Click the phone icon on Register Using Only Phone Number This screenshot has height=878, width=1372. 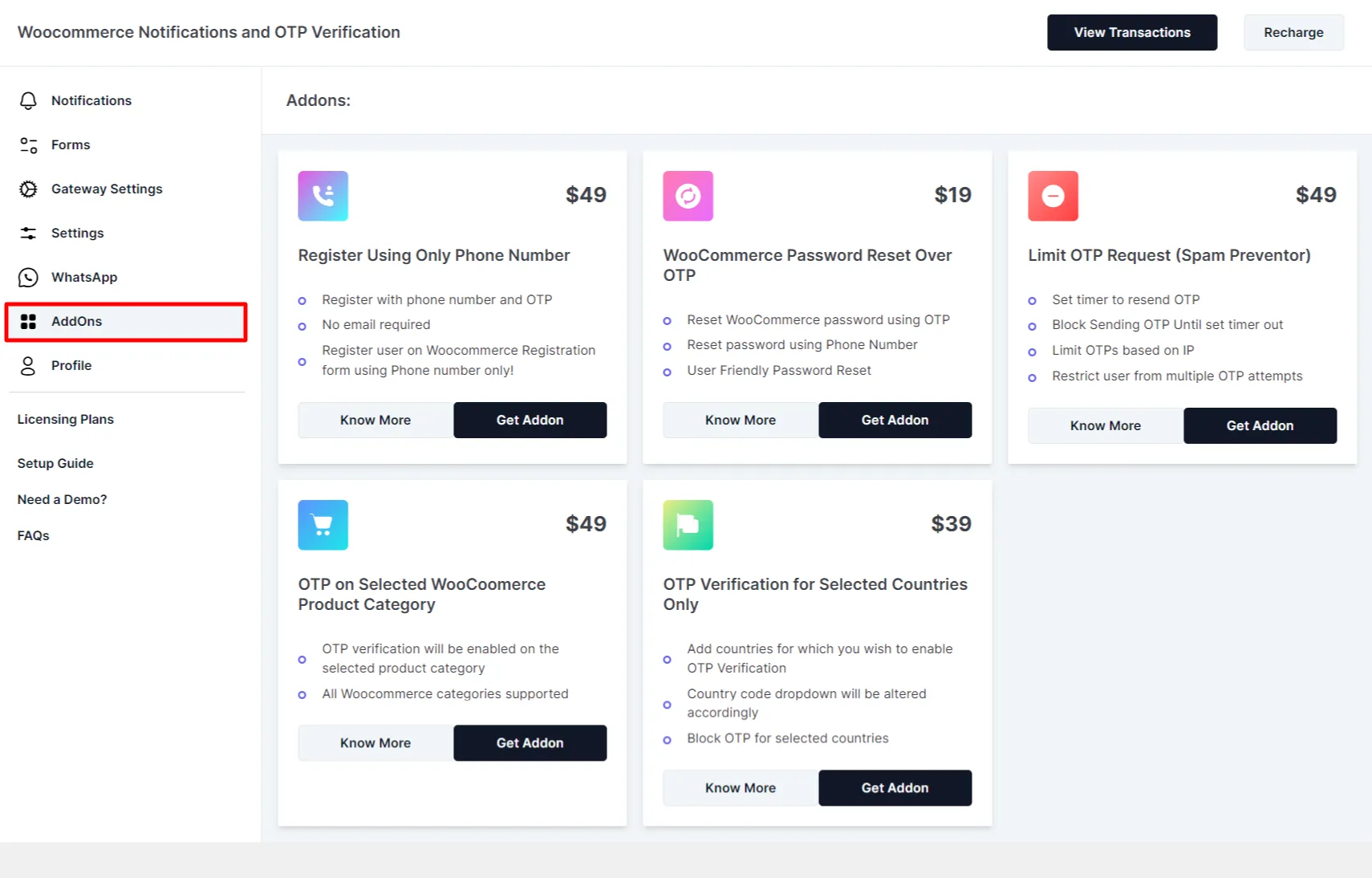pos(323,196)
